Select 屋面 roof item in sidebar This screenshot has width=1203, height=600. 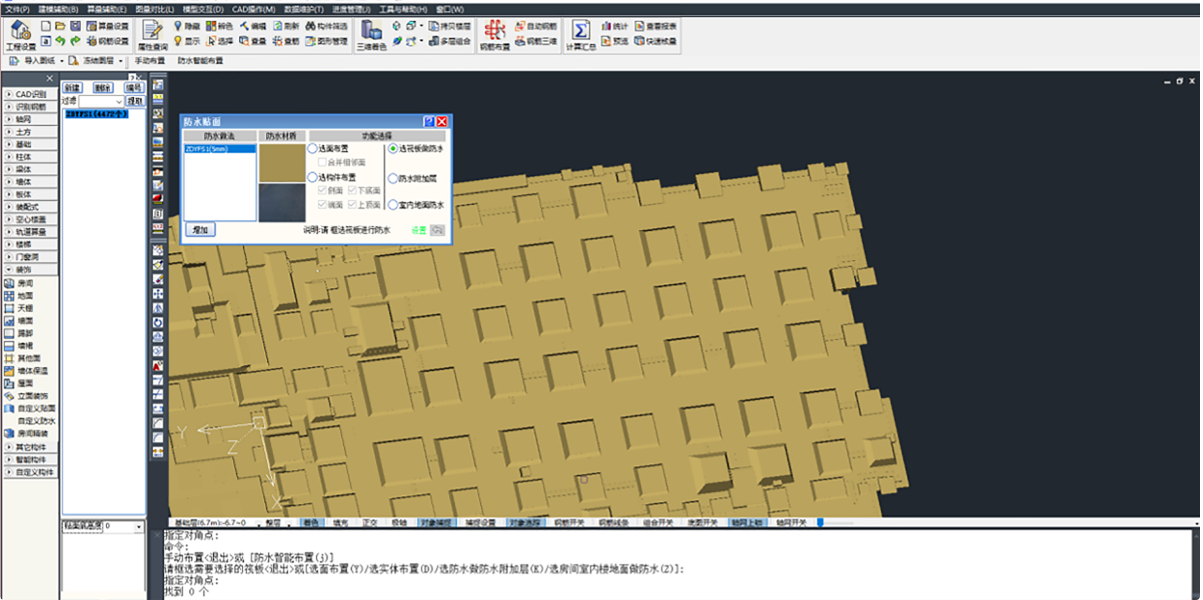click(x=18, y=383)
